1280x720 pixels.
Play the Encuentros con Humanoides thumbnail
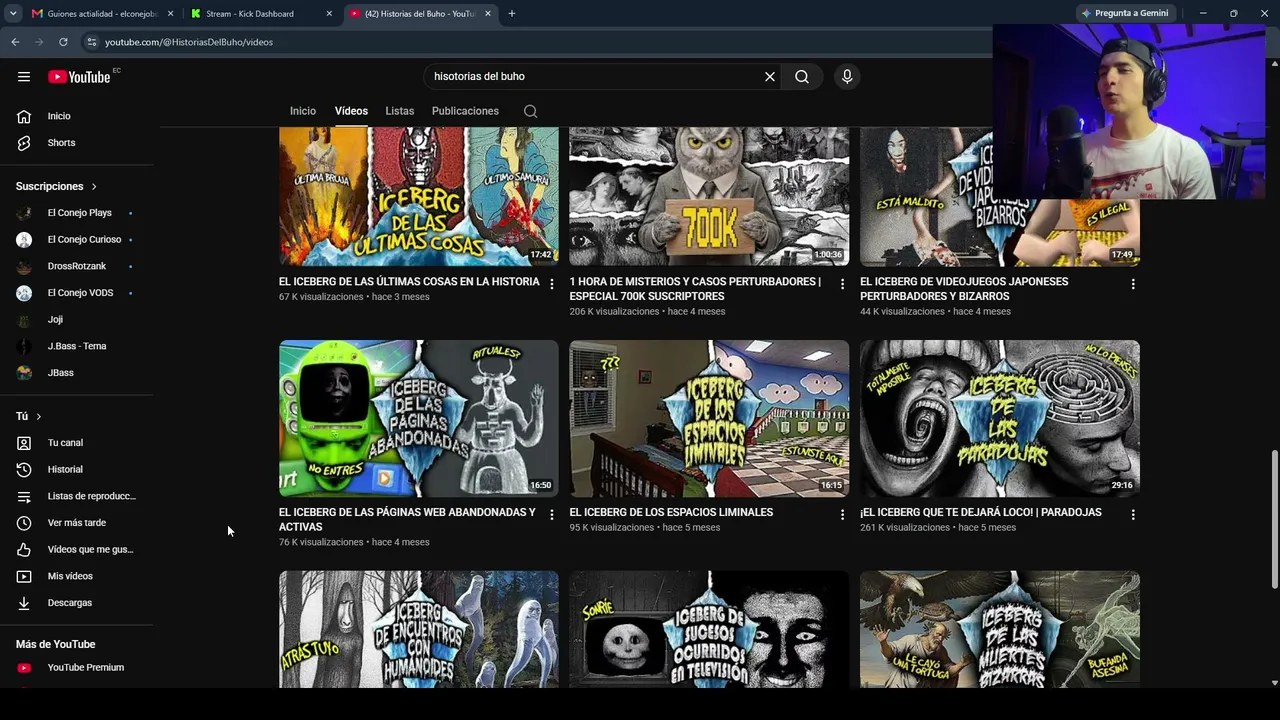point(419,629)
